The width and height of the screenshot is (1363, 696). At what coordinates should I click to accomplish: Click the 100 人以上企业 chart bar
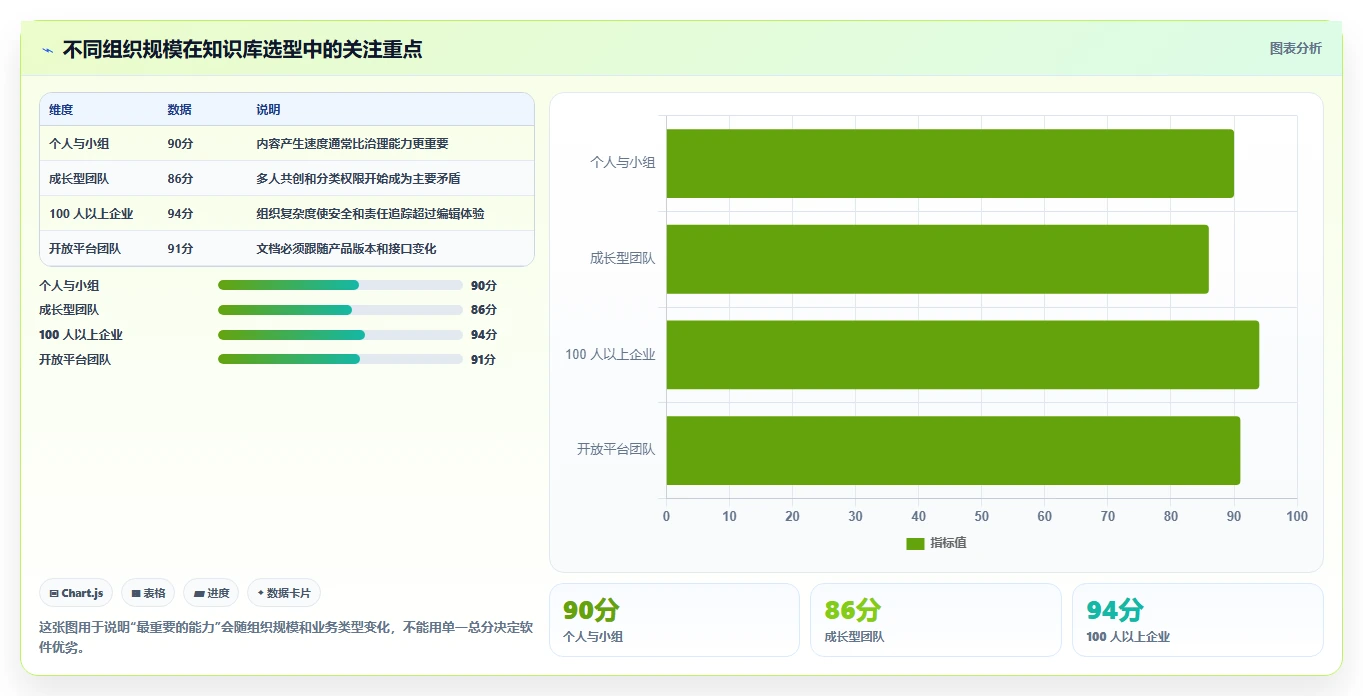(963, 355)
